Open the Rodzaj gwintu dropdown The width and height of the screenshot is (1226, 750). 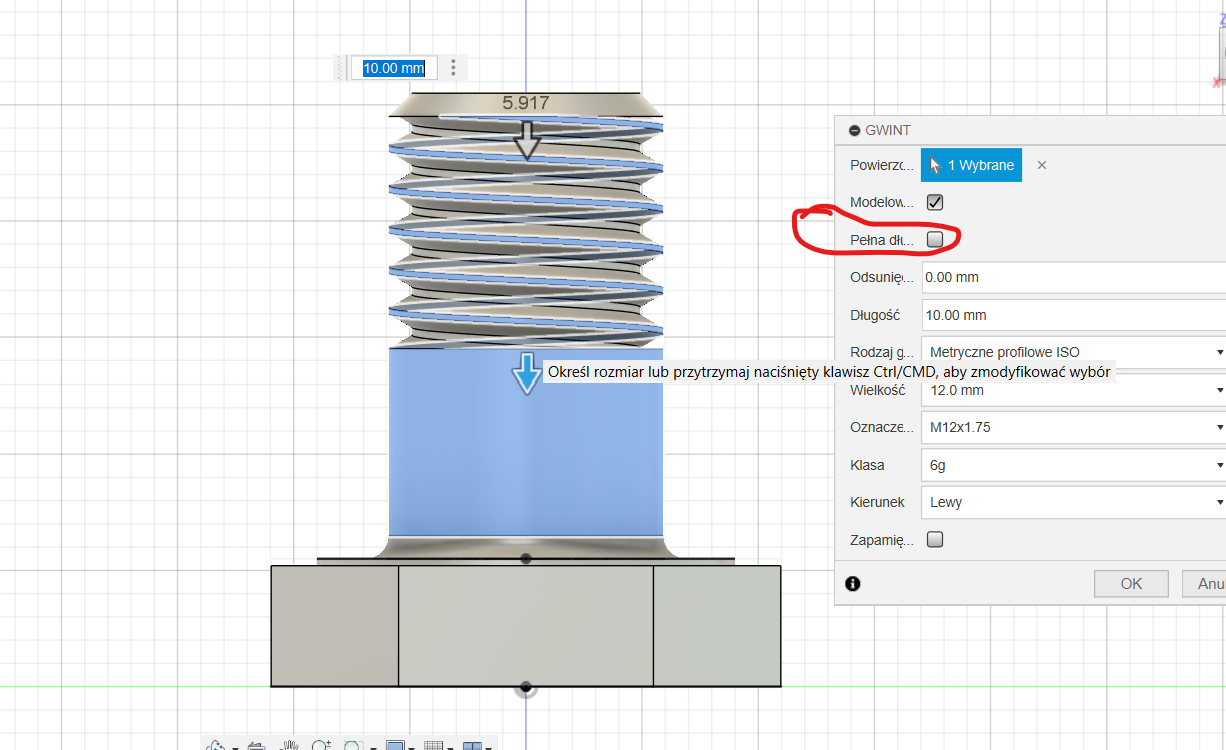click(1074, 352)
